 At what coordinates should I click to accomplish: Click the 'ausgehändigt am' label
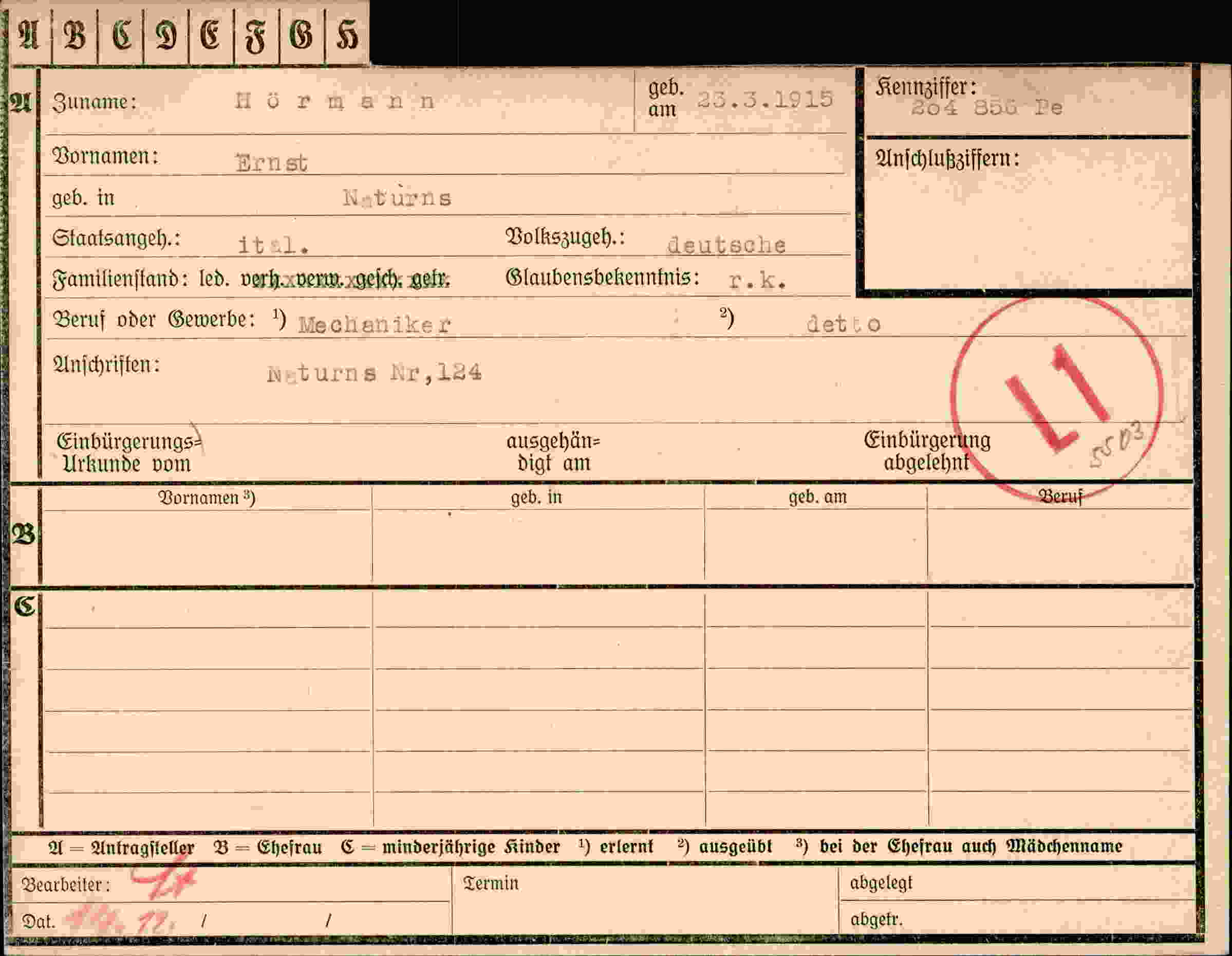pyautogui.click(x=553, y=452)
